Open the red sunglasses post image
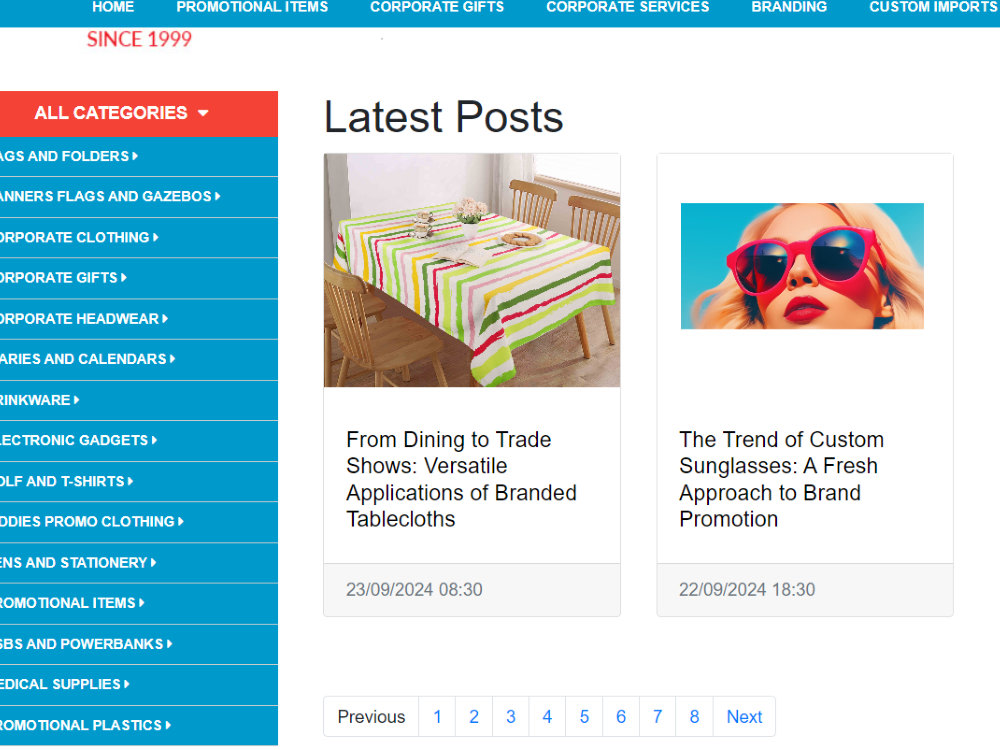Screen dimensions: 1000x750 point(802,266)
